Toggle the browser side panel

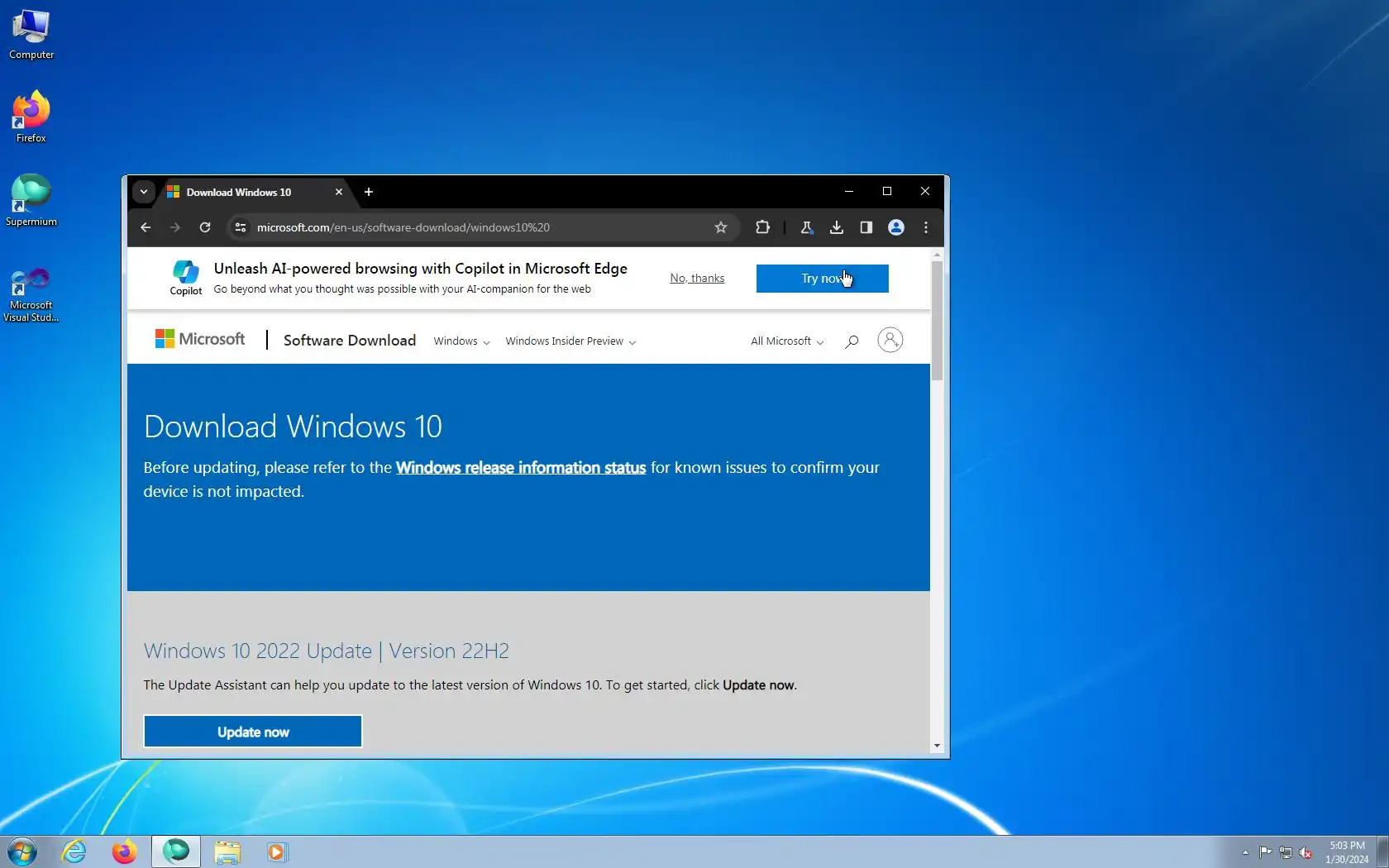866,227
